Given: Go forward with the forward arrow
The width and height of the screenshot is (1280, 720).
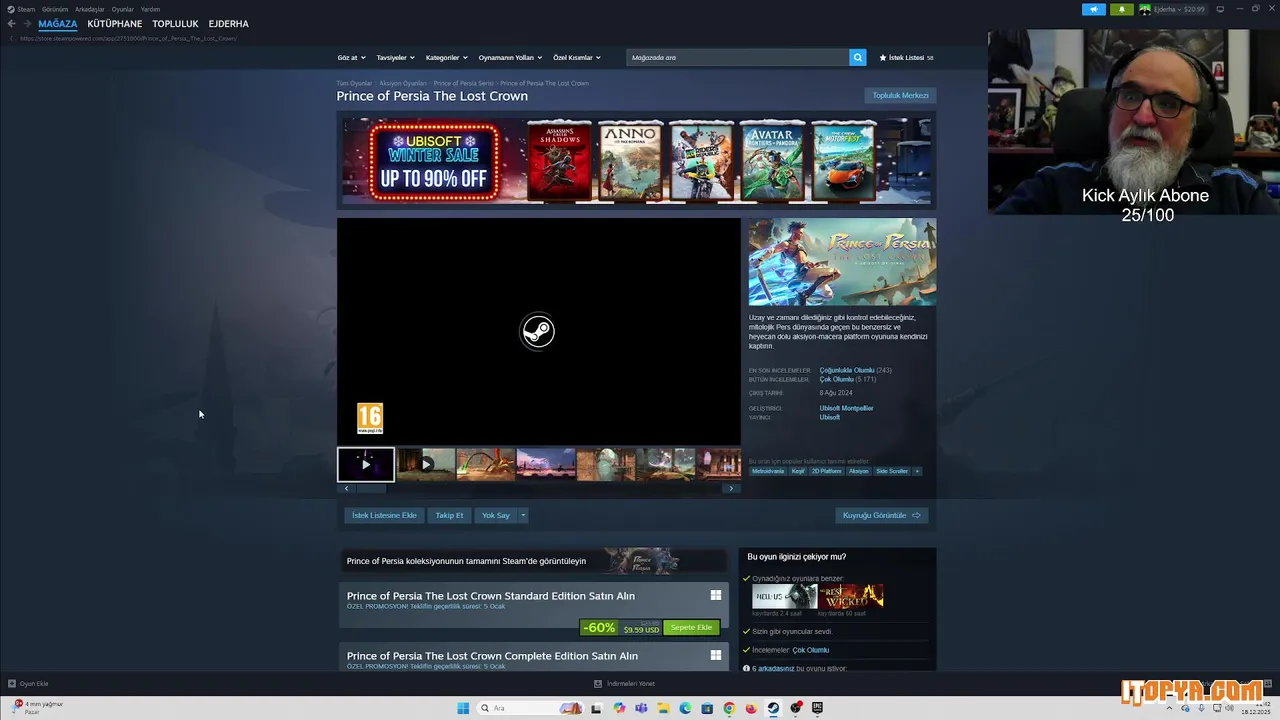Looking at the screenshot, I should click(x=26, y=24).
